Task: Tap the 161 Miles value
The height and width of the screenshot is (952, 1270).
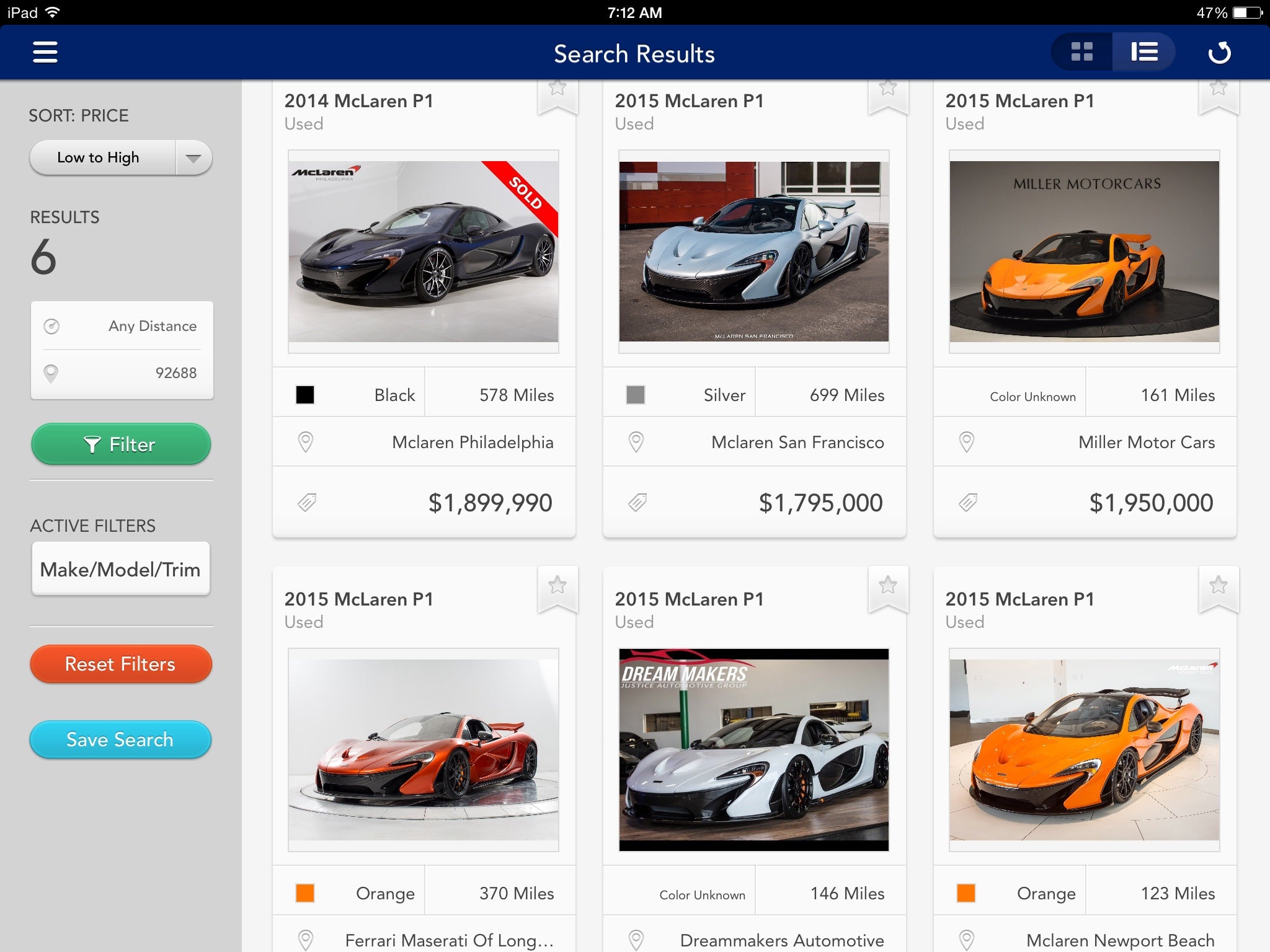Action: point(1178,395)
